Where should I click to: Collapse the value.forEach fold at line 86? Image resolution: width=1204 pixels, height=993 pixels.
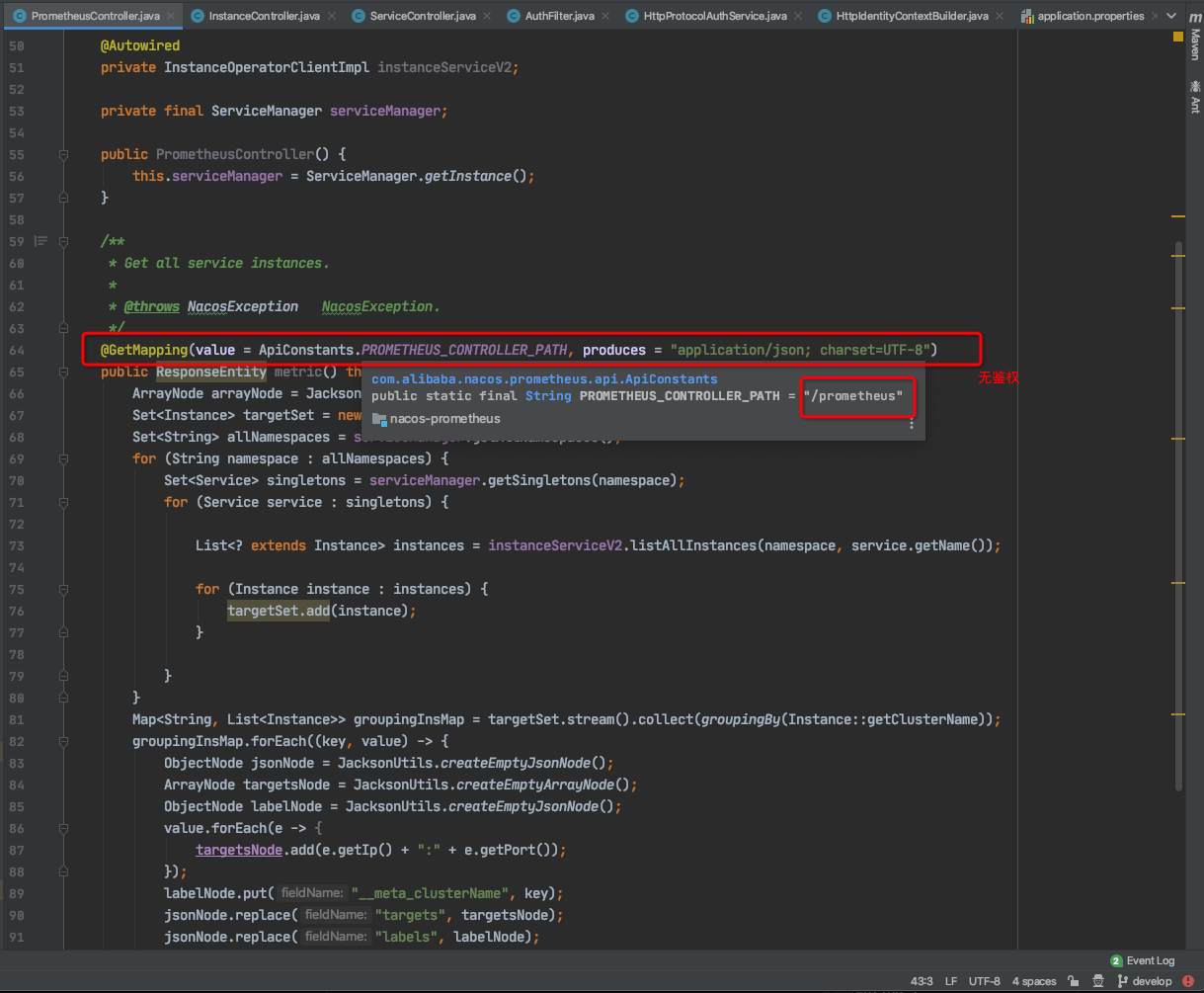click(x=64, y=828)
